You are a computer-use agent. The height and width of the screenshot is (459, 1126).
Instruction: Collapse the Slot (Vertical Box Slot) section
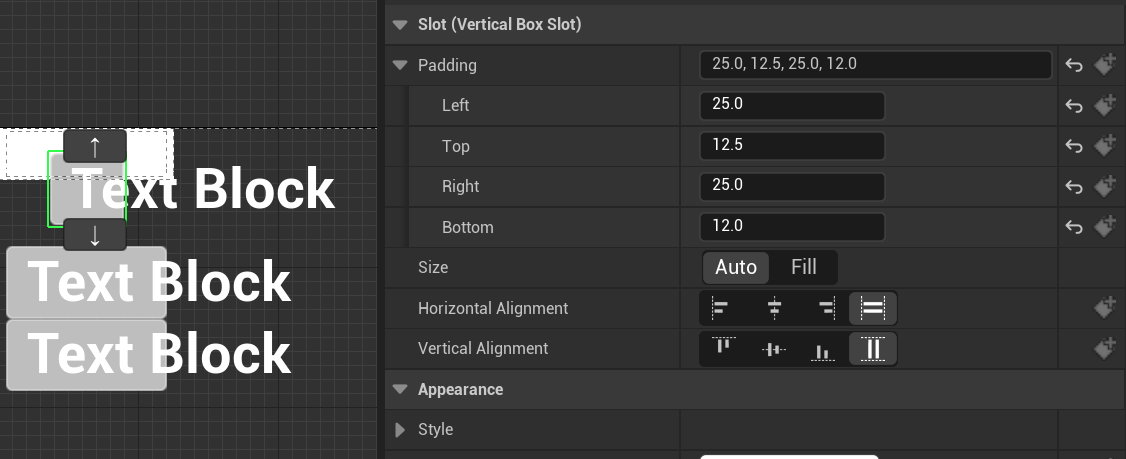coord(400,25)
